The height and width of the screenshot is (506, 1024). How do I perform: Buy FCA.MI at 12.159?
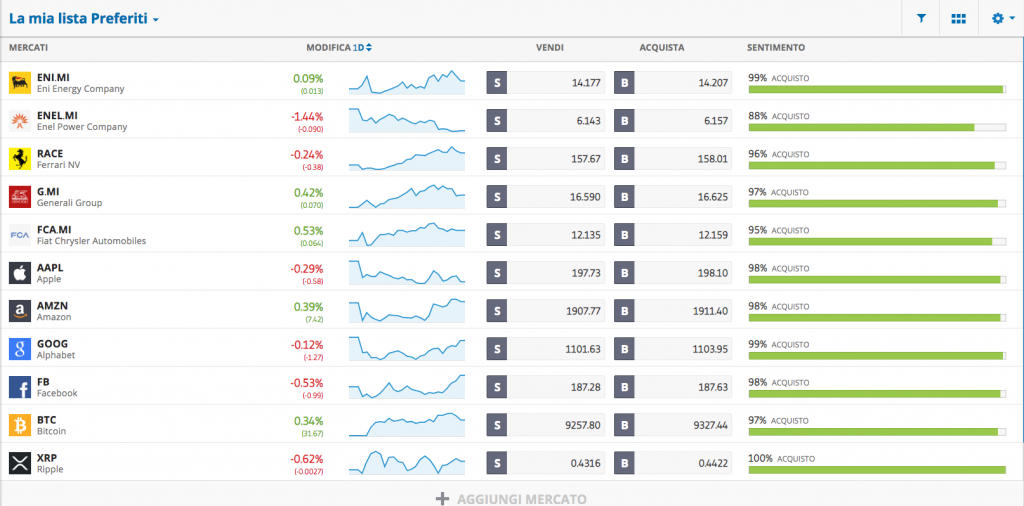click(673, 235)
